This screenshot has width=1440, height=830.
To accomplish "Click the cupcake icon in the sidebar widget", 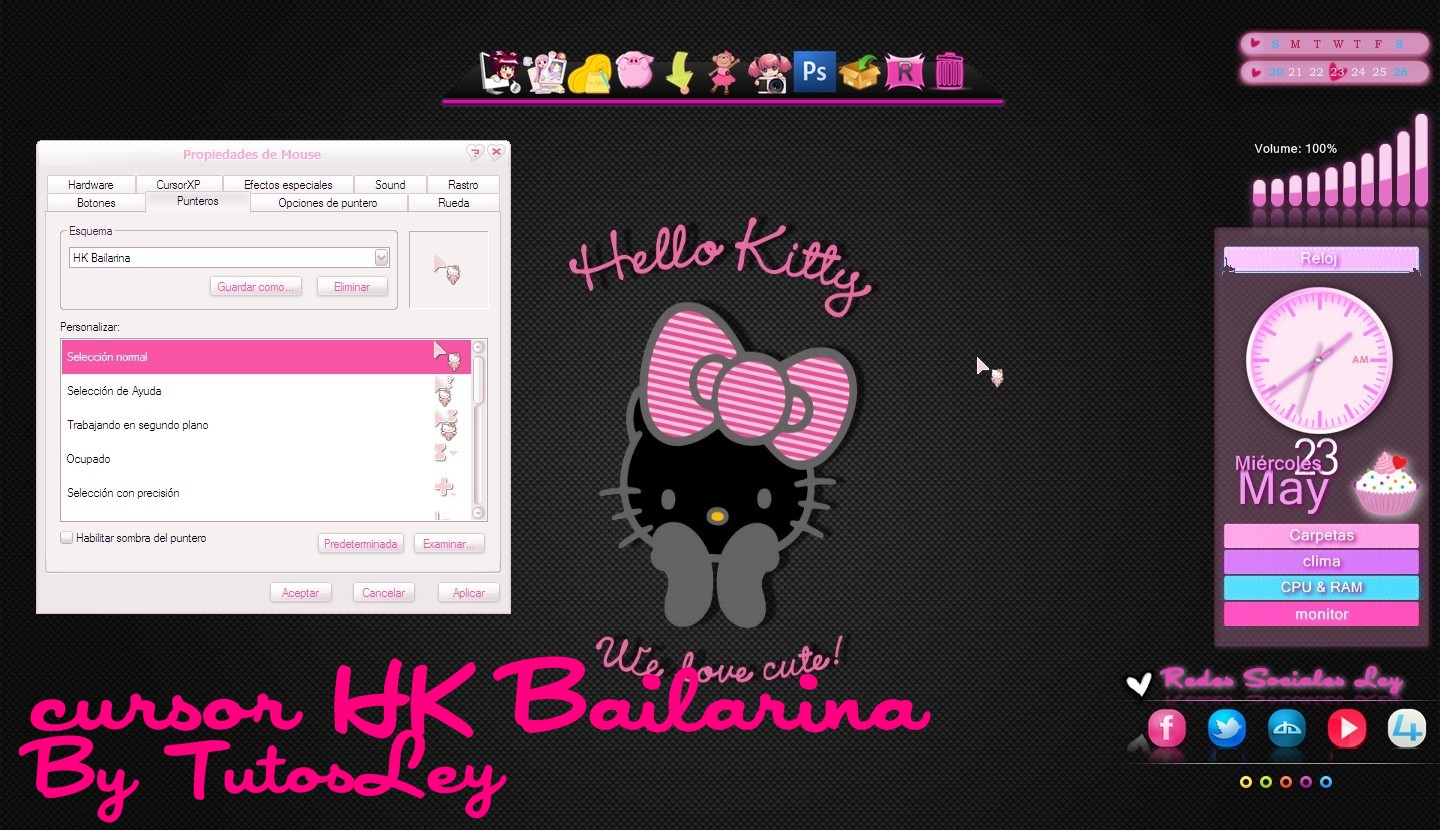I will (x=1386, y=483).
